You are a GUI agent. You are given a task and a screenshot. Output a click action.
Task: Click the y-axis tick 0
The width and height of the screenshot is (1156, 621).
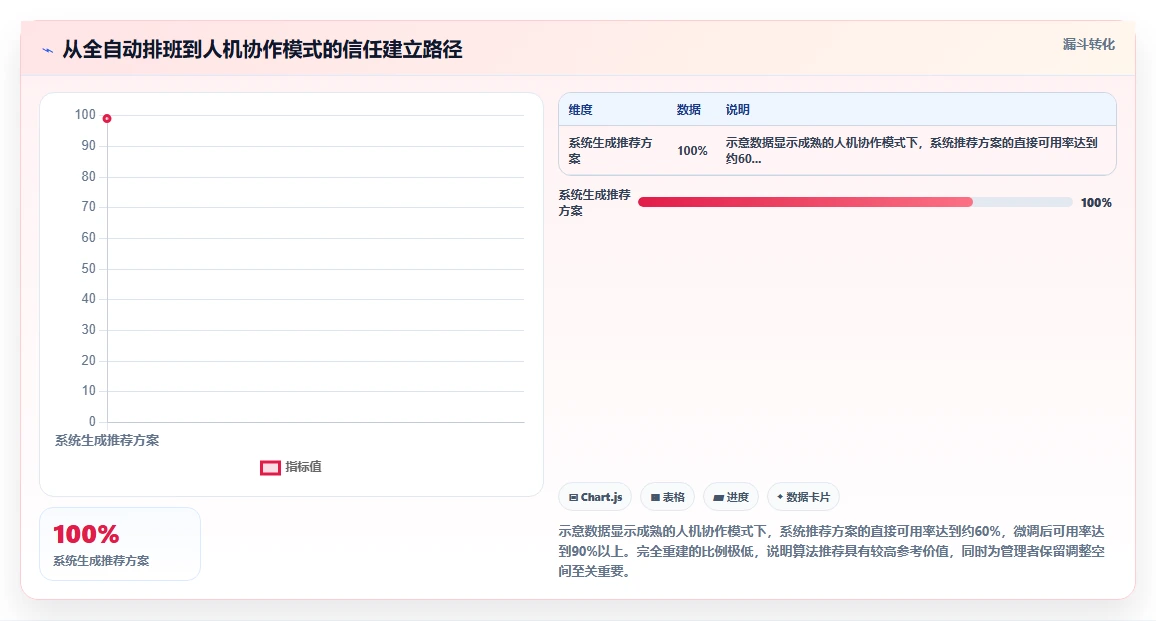click(x=92, y=422)
